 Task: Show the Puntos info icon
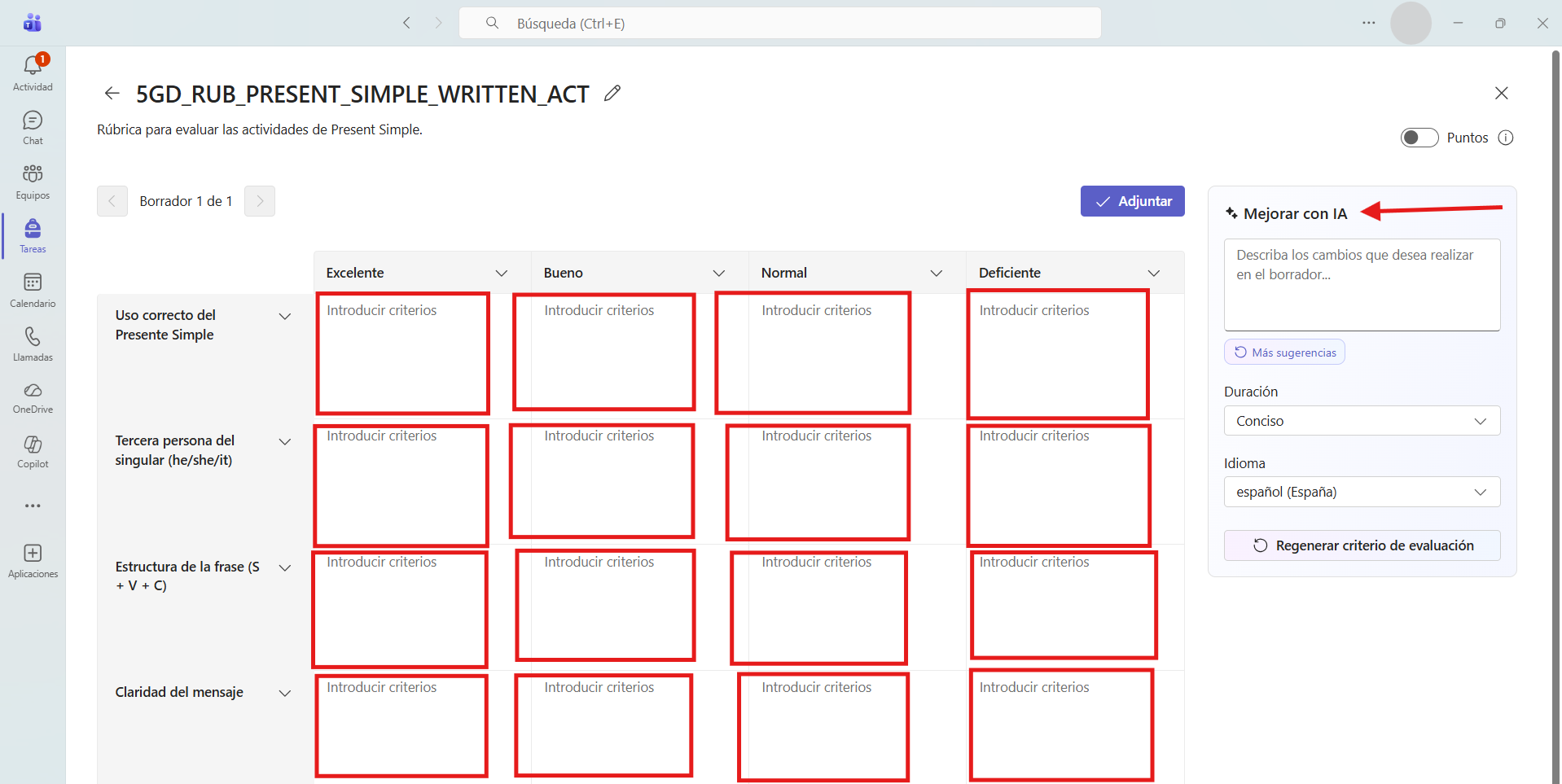[1506, 138]
